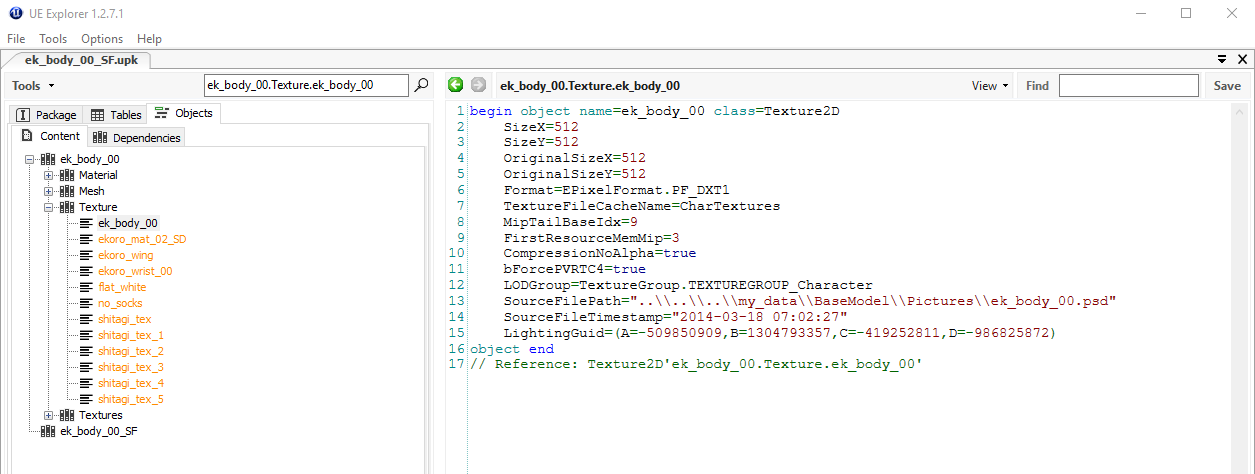Screen dimensions: 1255x474
Task: Switch to the Package tab
Action: (46, 115)
